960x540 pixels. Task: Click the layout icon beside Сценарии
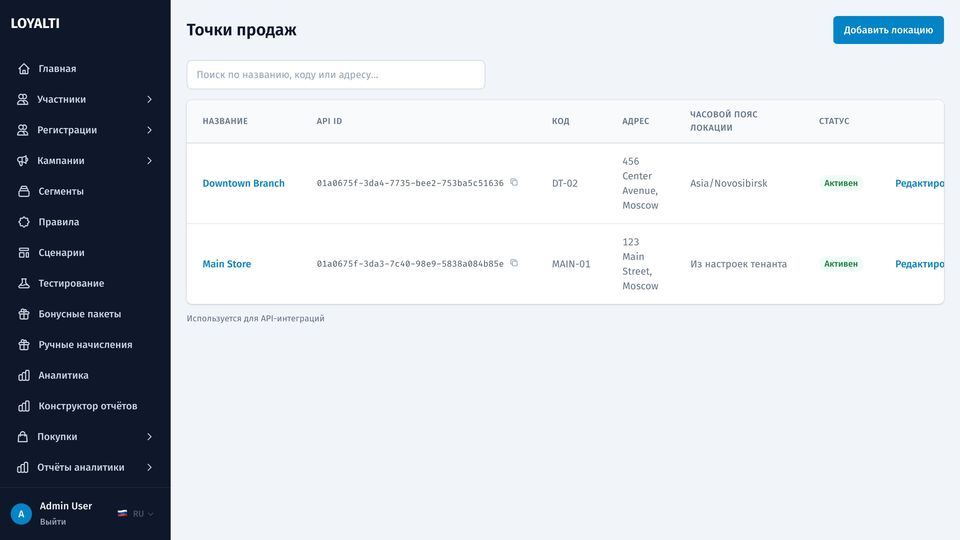click(x=24, y=252)
